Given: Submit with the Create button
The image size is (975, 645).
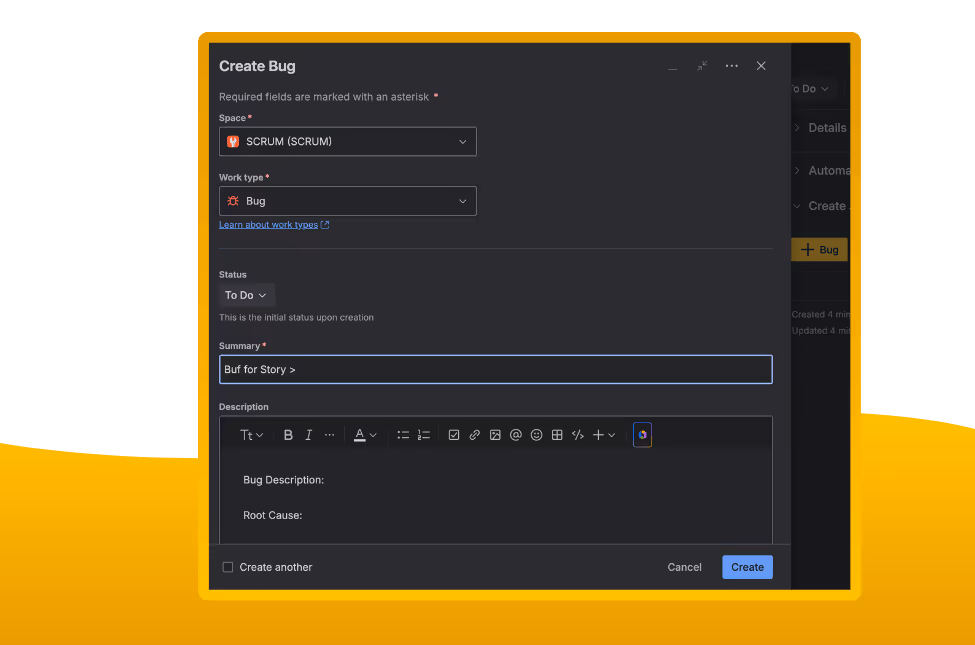Looking at the screenshot, I should click(747, 567).
